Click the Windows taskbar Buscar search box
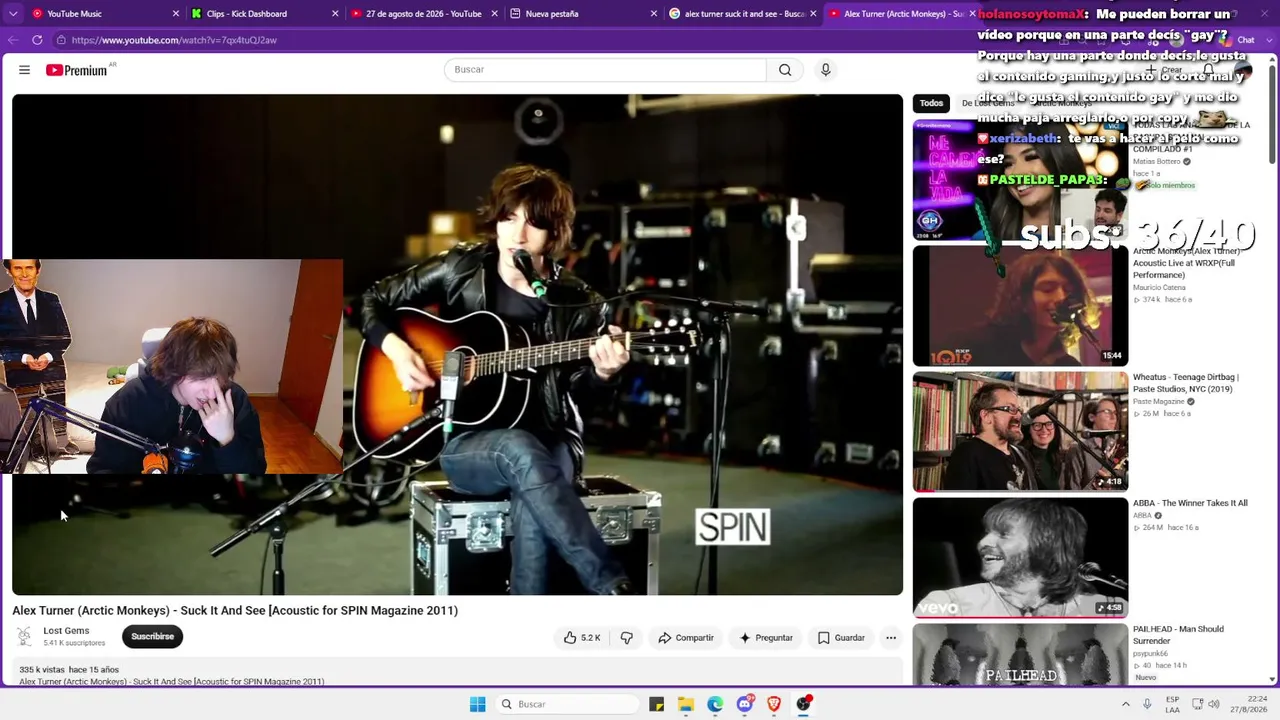Image resolution: width=1280 pixels, height=720 pixels. pos(567,704)
